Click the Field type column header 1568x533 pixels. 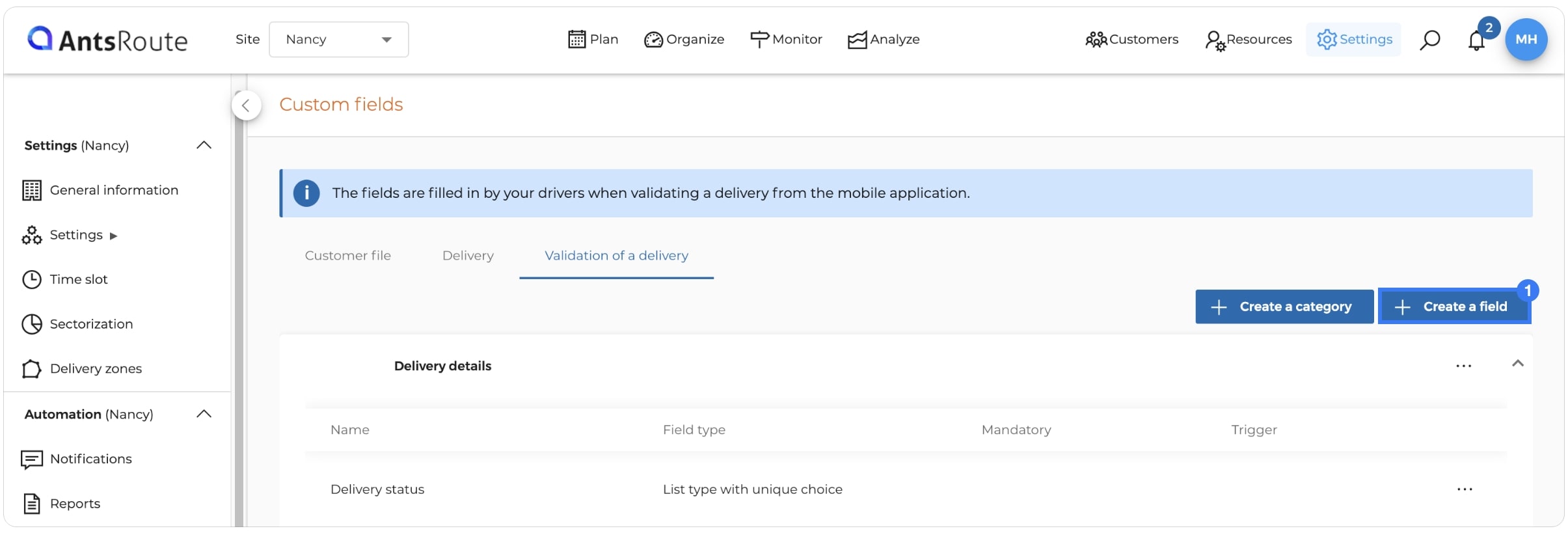694,430
